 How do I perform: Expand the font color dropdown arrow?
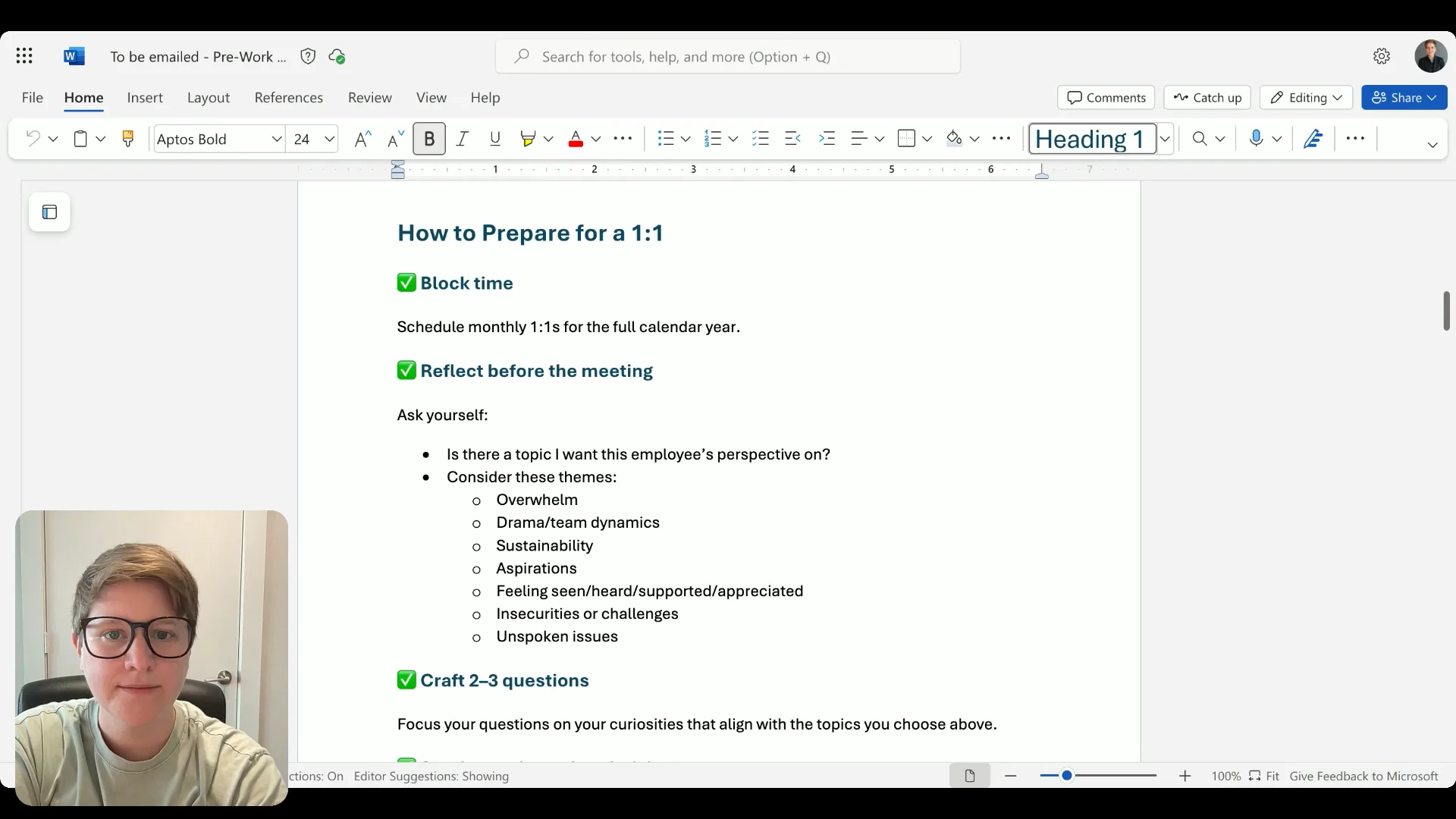tap(596, 139)
